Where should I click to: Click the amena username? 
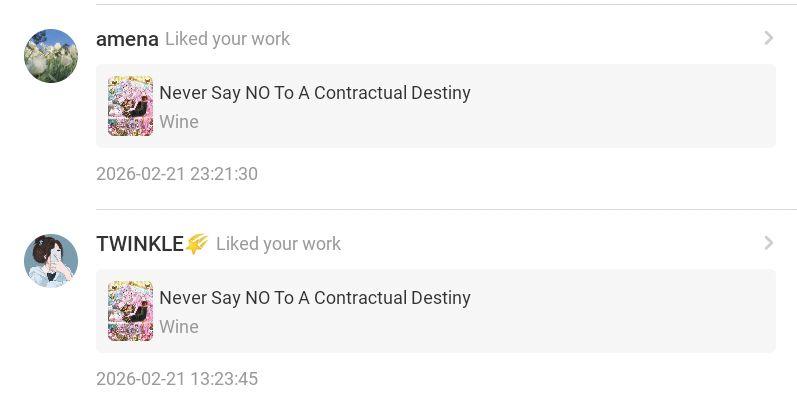tap(127, 39)
